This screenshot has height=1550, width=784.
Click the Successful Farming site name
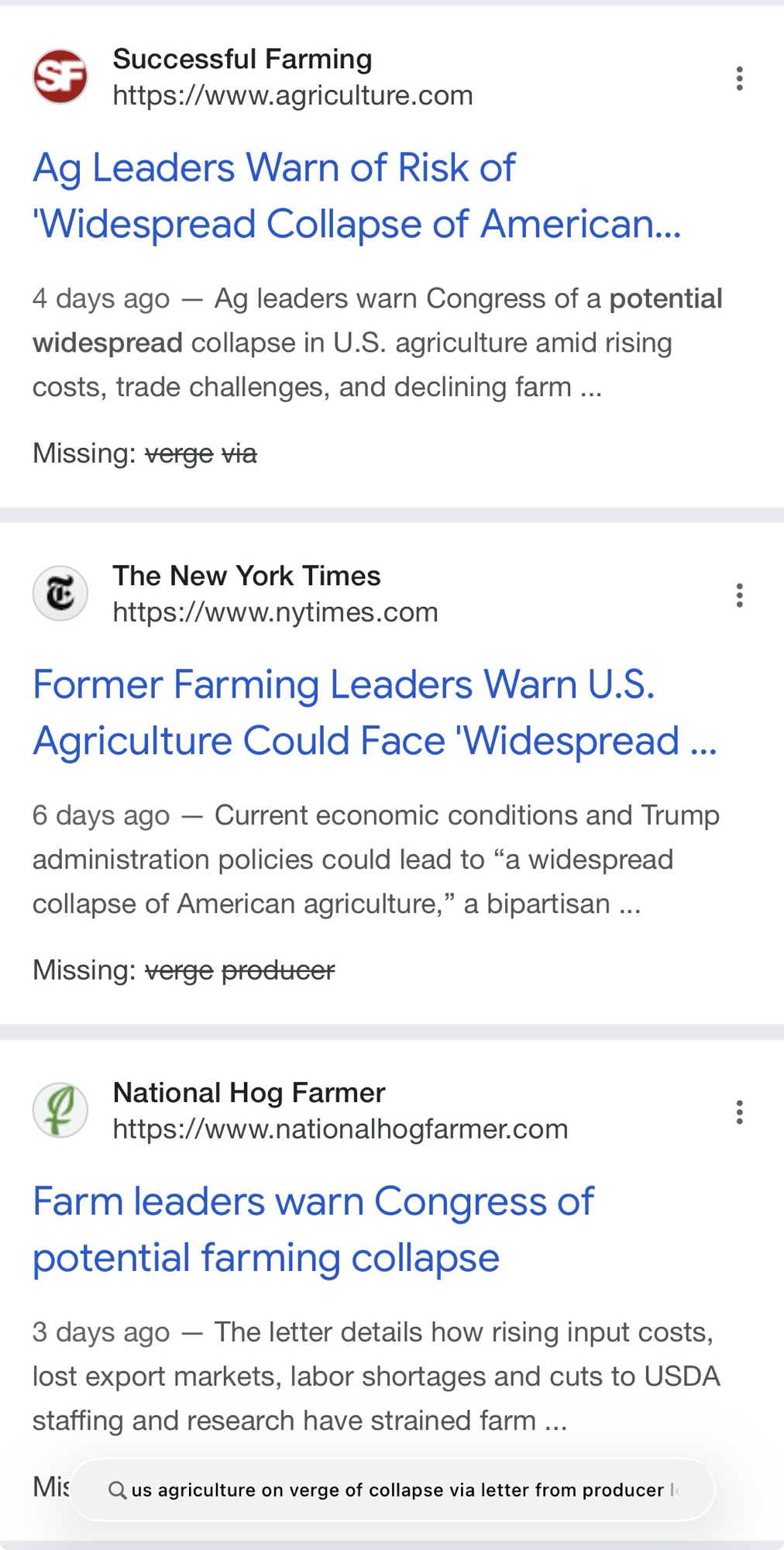click(x=242, y=59)
